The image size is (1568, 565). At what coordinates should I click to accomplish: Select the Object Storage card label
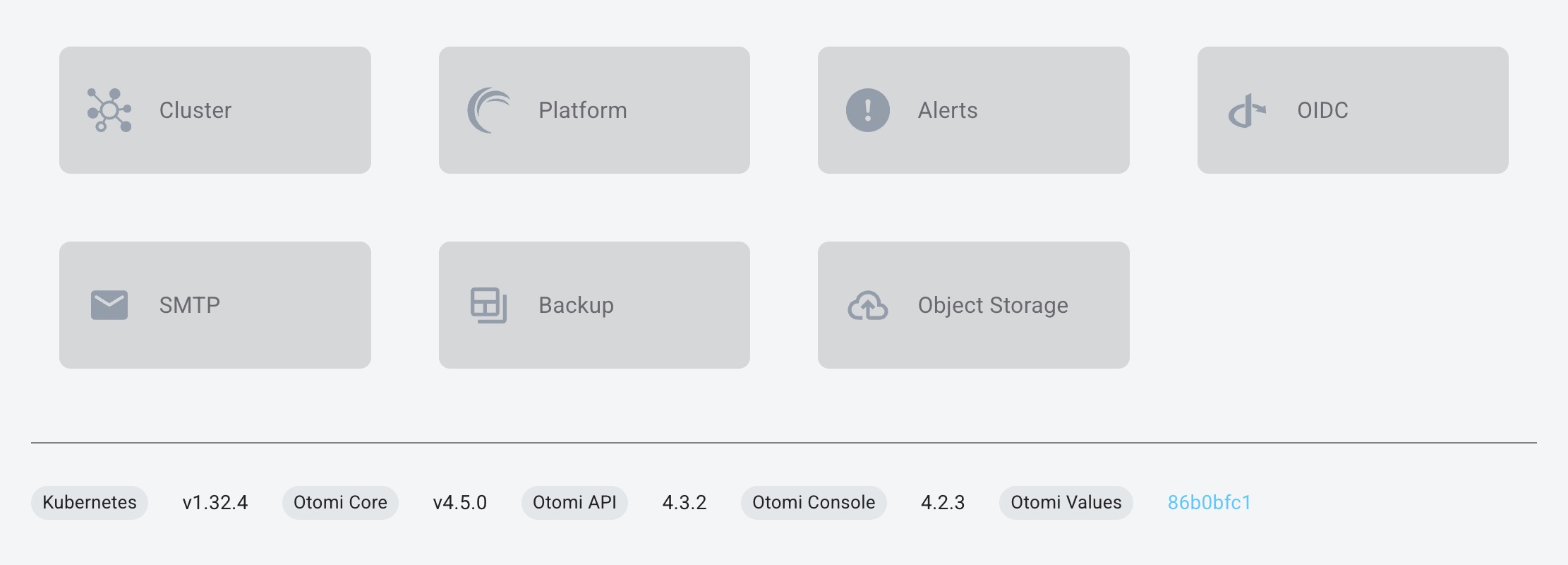point(992,305)
